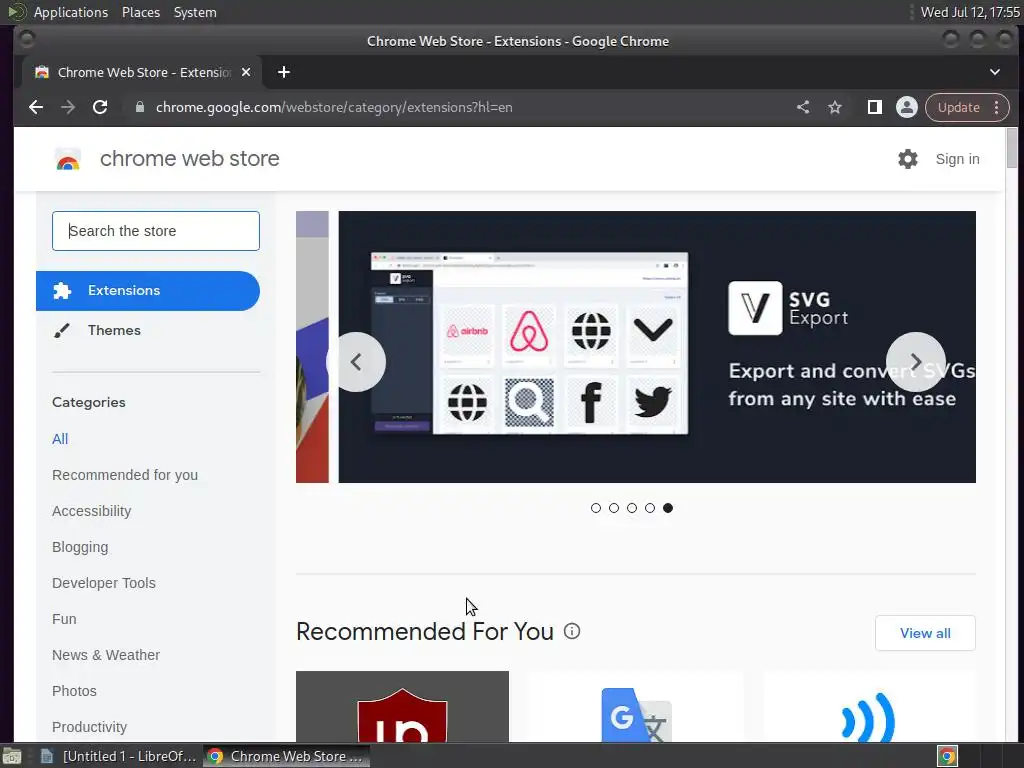Open the SVG Export featured banner
Viewport: 1024px width, 768px height.
pyautogui.click(x=657, y=347)
